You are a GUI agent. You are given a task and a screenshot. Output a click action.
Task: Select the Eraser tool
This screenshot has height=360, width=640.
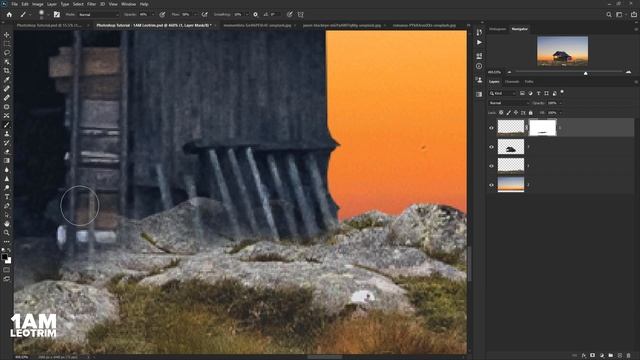pos(7,152)
